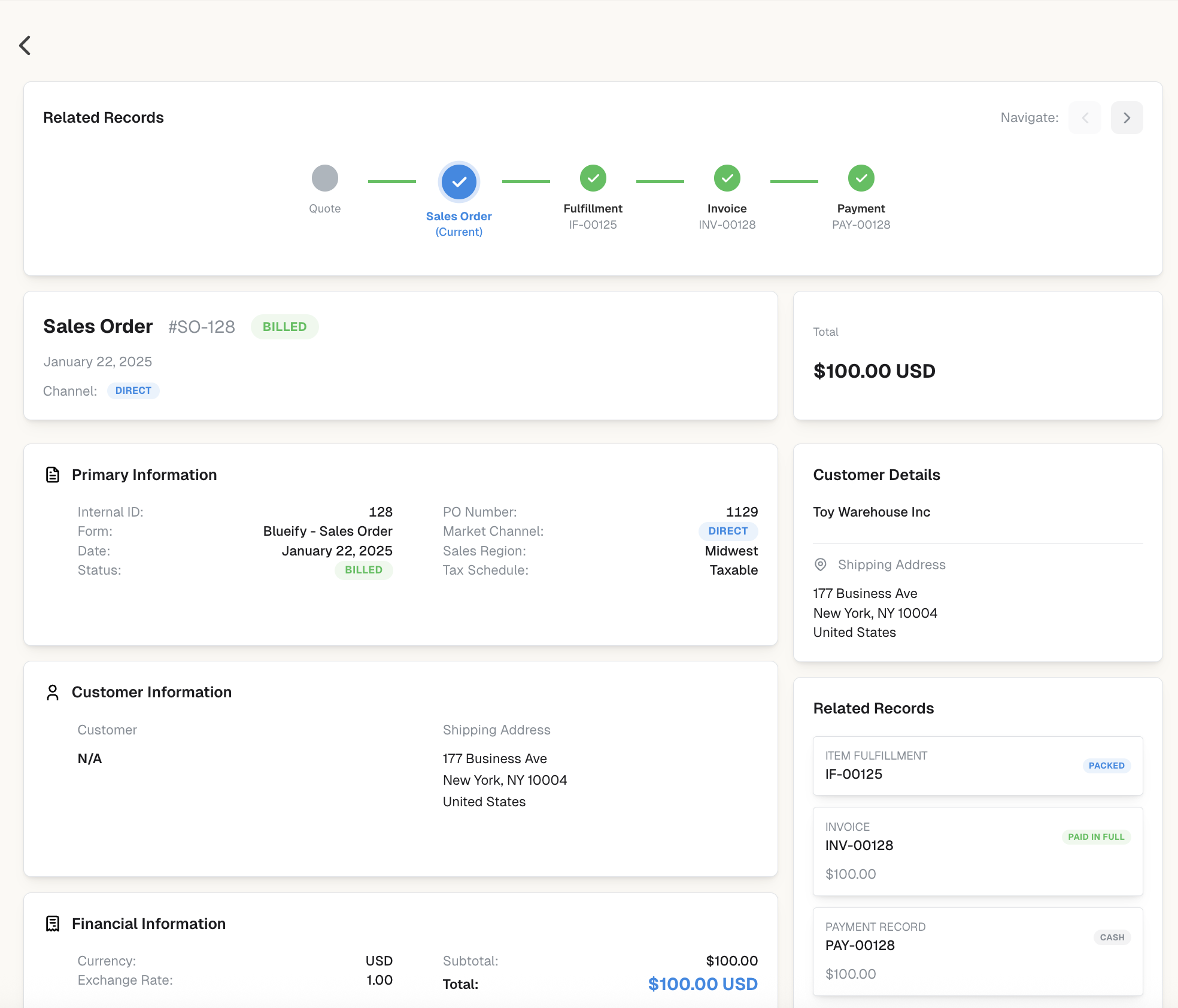1178x1008 pixels.
Task: Open the Invoice INV-00128 record card
Action: tap(978, 851)
